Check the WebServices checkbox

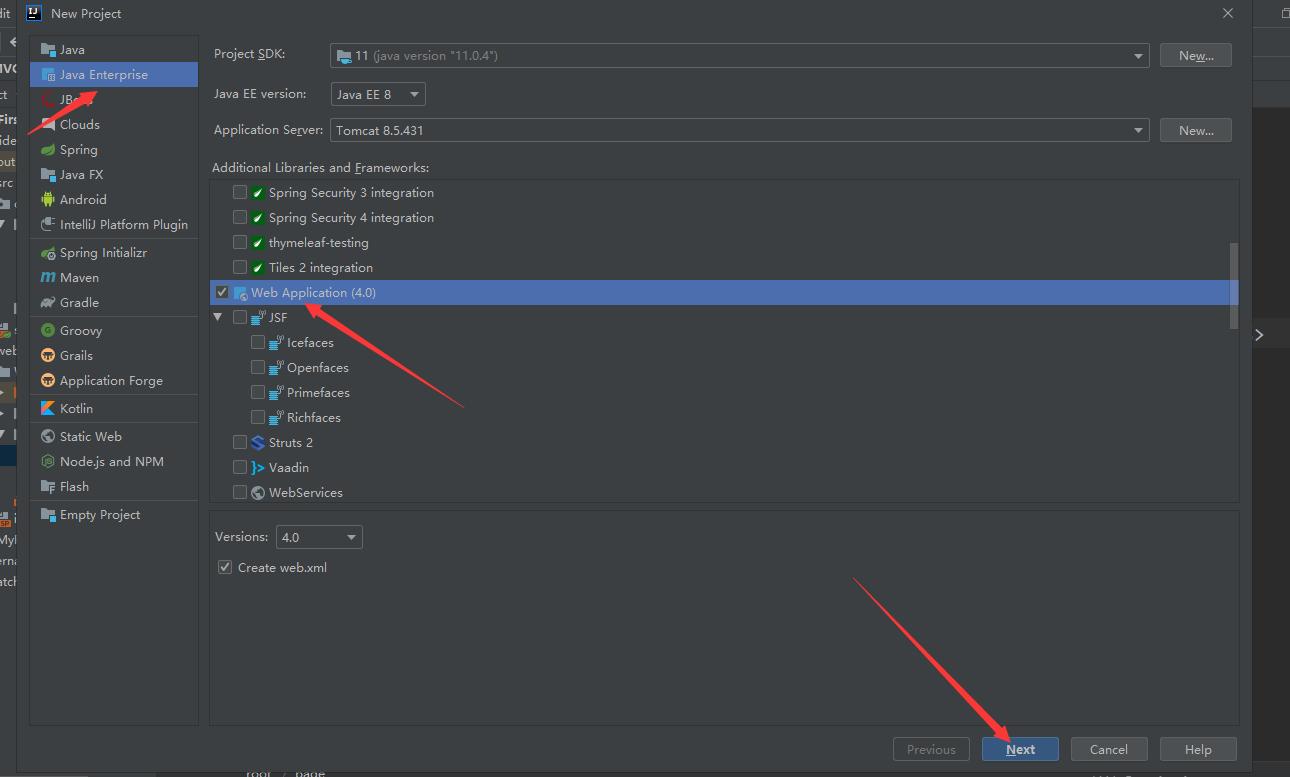point(240,492)
